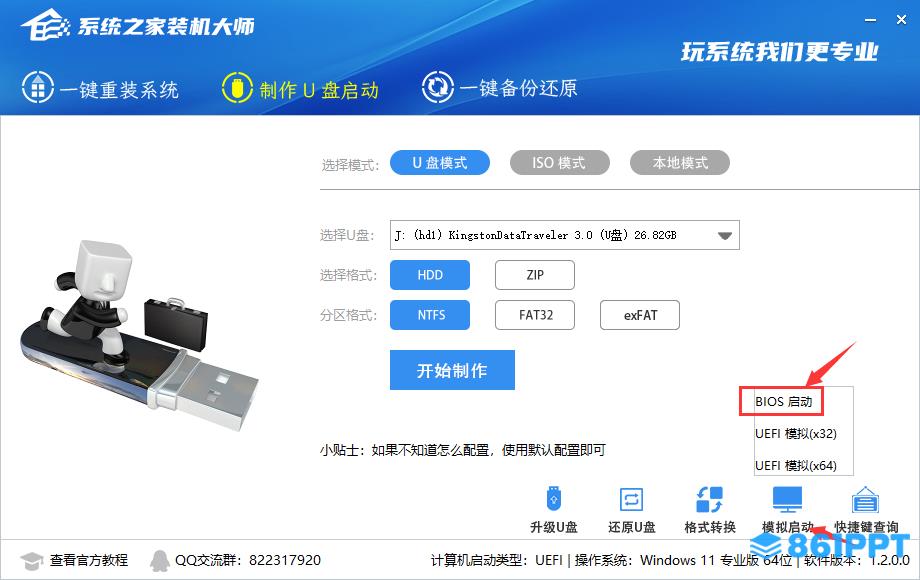Click the 升级U盘 upgrade icon

coord(553,499)
